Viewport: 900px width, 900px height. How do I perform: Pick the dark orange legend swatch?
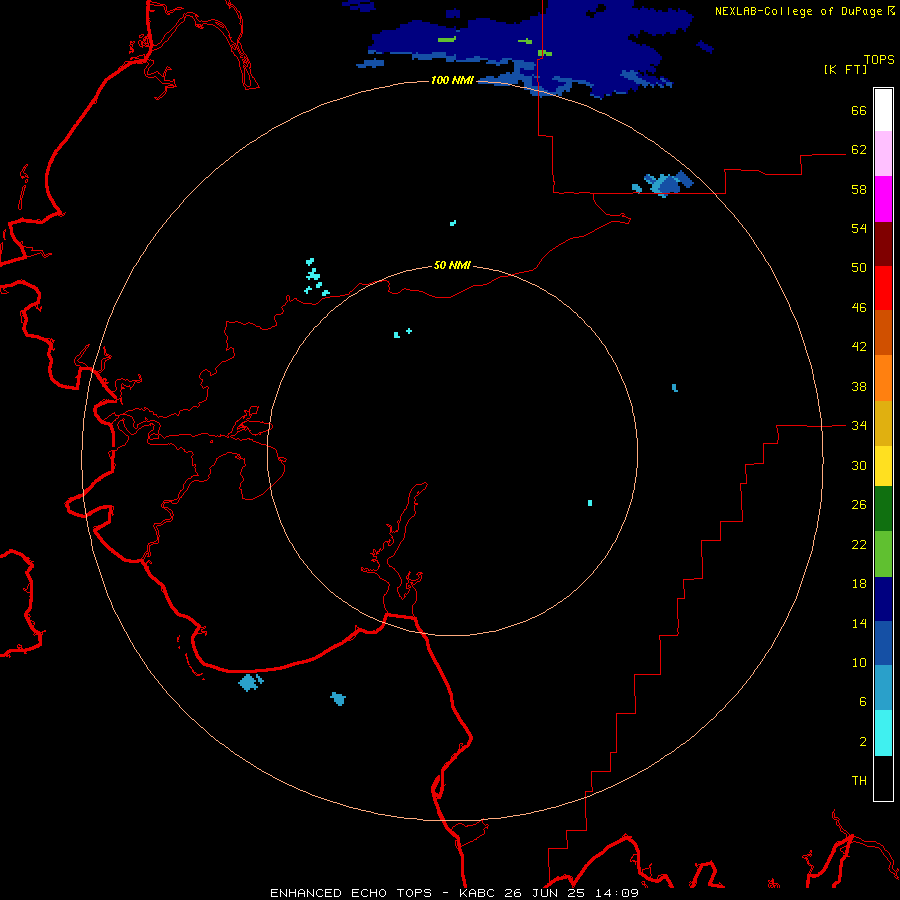click(883, 333)
